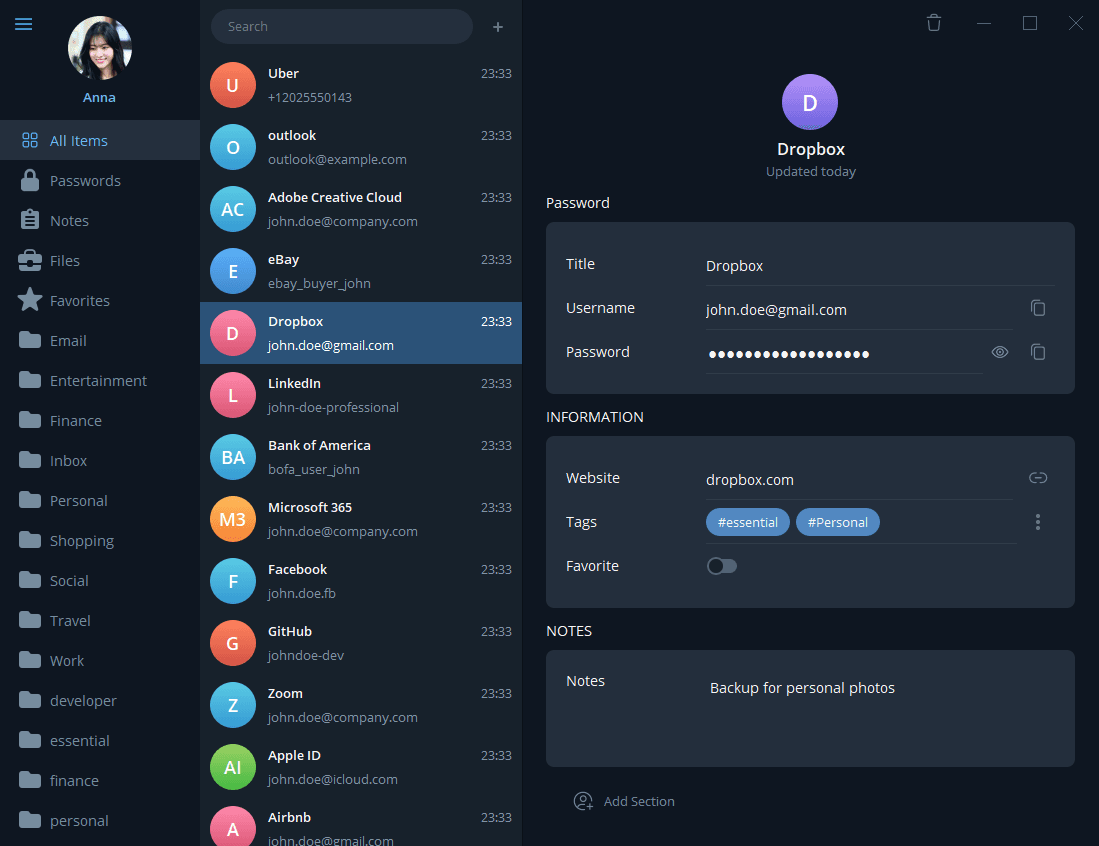Click Anna's profile avatar
Screen dimensions: 1099x846
[100, 48]
